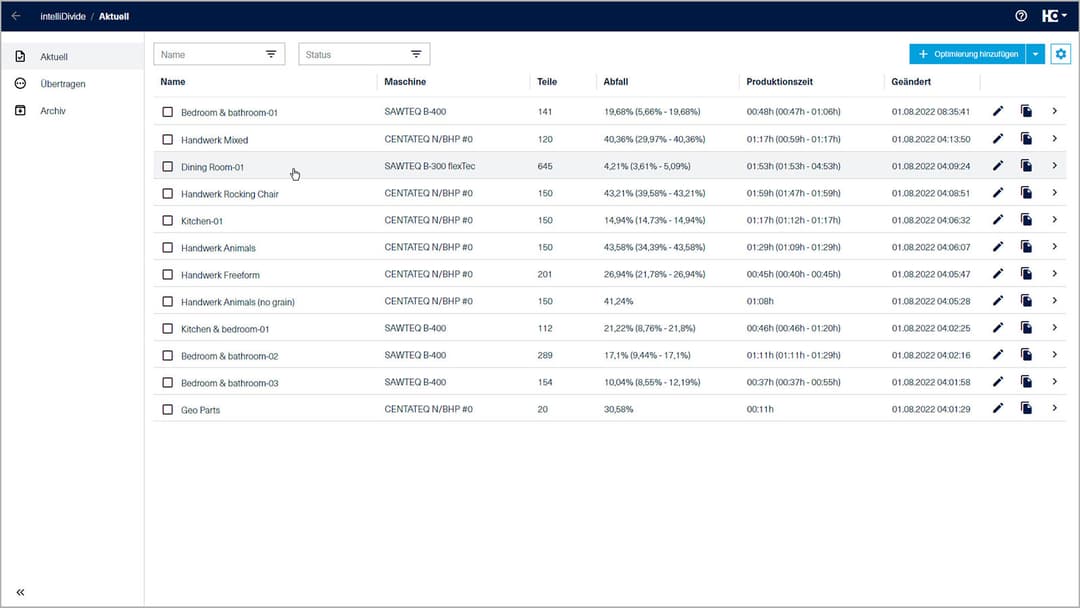This screenshot has height=608, width=1080.
Task: Open the intelliDivide breadcrumb link
Action: click(62, 16)
